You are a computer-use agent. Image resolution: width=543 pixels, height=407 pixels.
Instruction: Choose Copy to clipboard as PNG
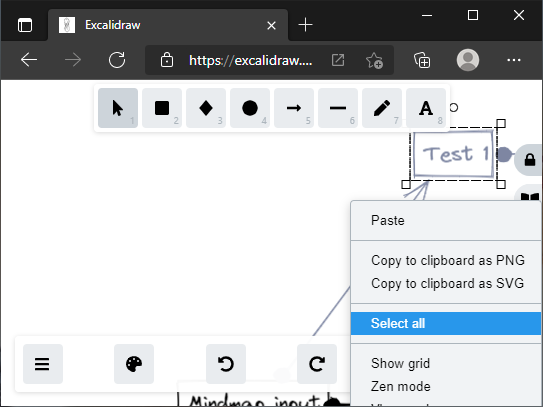[x=446, y=260]
